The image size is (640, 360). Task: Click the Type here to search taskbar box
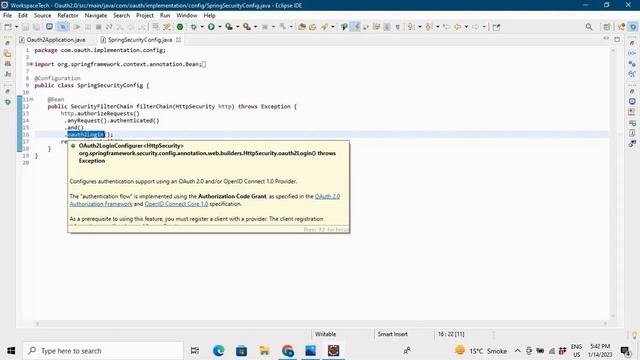103,351
